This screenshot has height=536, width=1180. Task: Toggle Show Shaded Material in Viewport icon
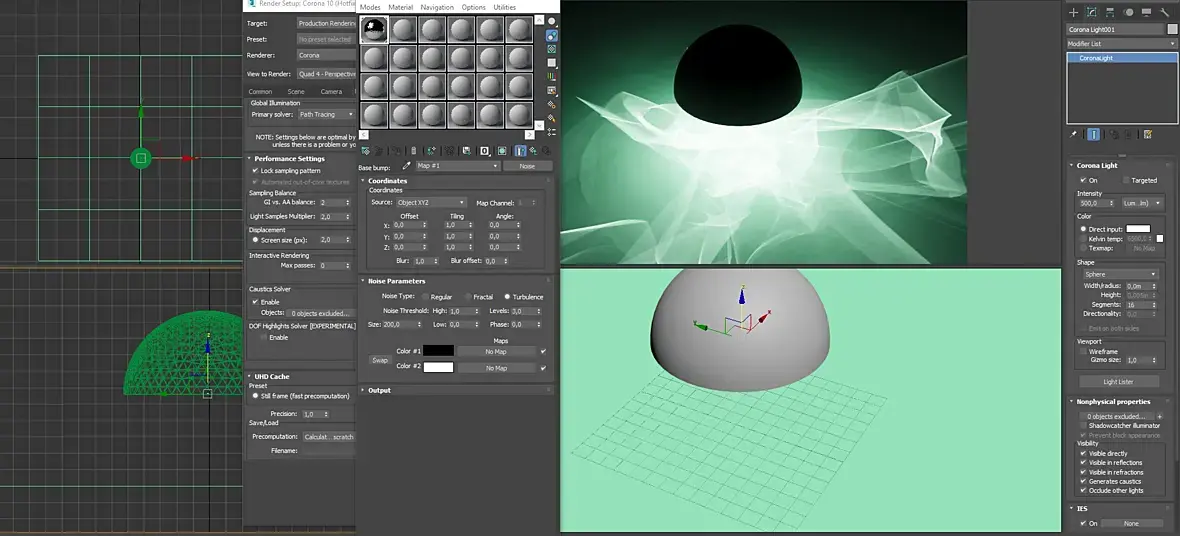pyautogui.click(x=502, y=151)
